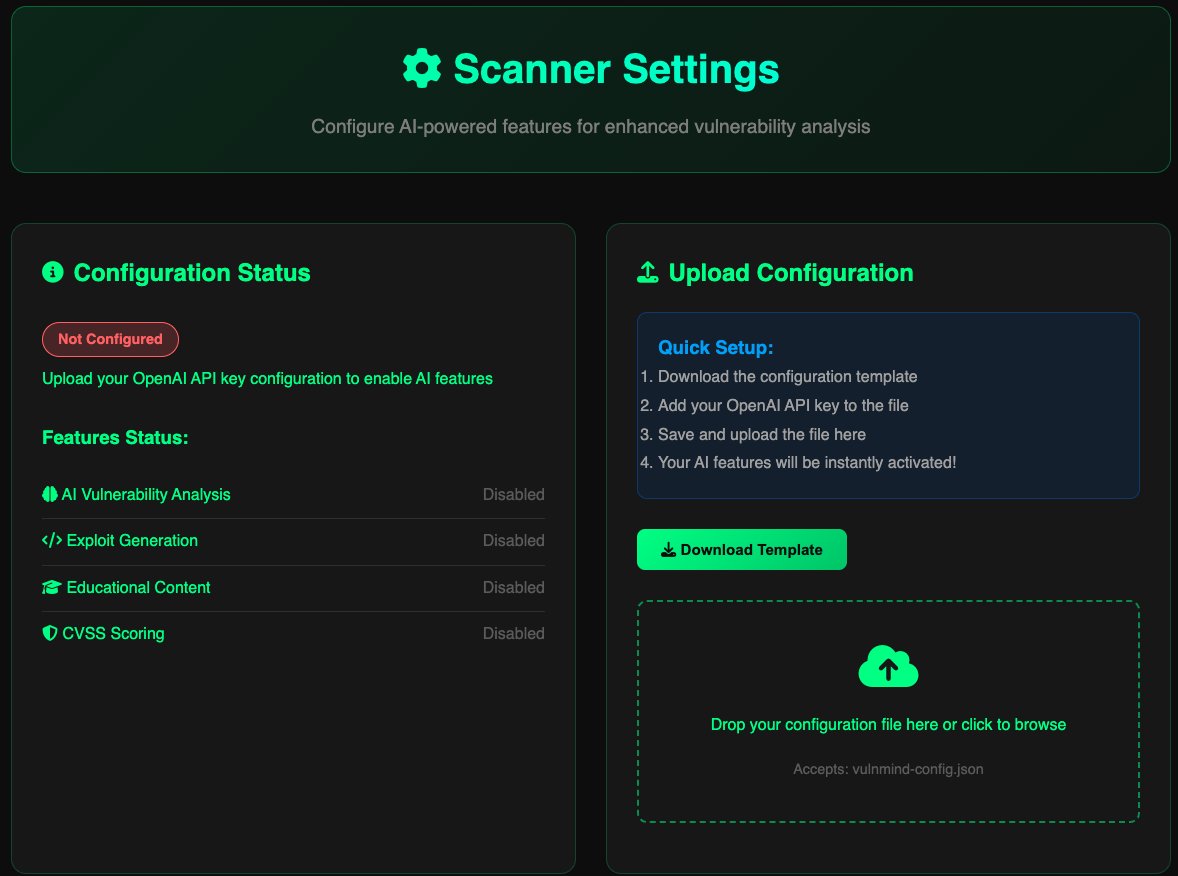Click 'Save and upload the file here' step
This screenshot has width=1178, height=876.
click(762, 434)
